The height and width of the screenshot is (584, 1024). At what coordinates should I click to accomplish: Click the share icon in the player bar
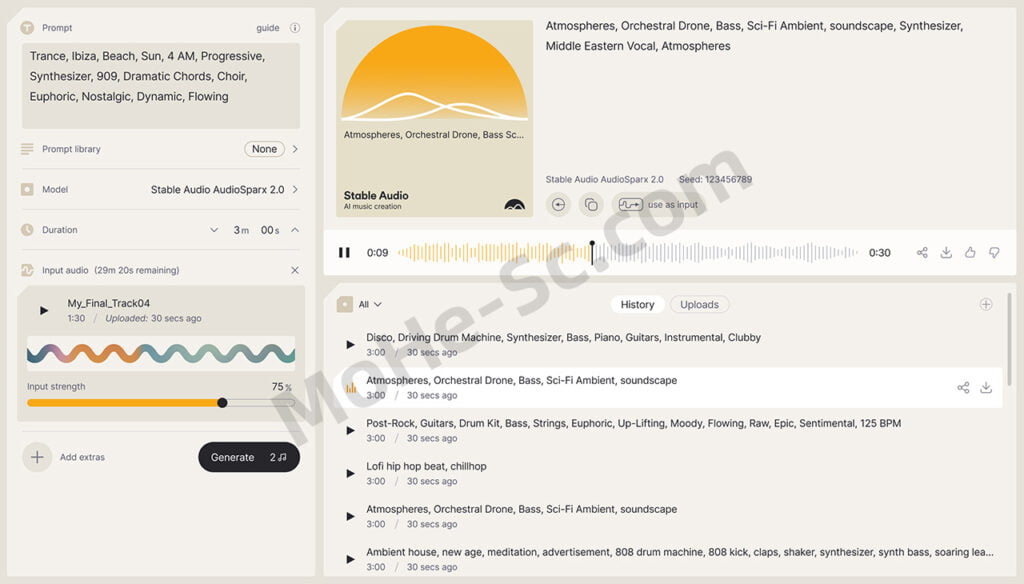click(922, 253)
